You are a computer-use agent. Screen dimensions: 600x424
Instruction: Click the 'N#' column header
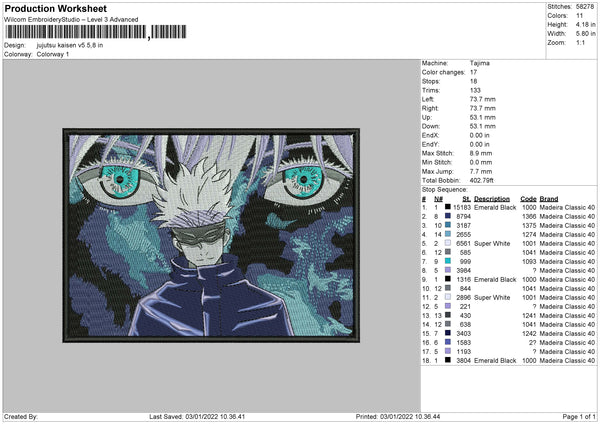coord(439,199)
